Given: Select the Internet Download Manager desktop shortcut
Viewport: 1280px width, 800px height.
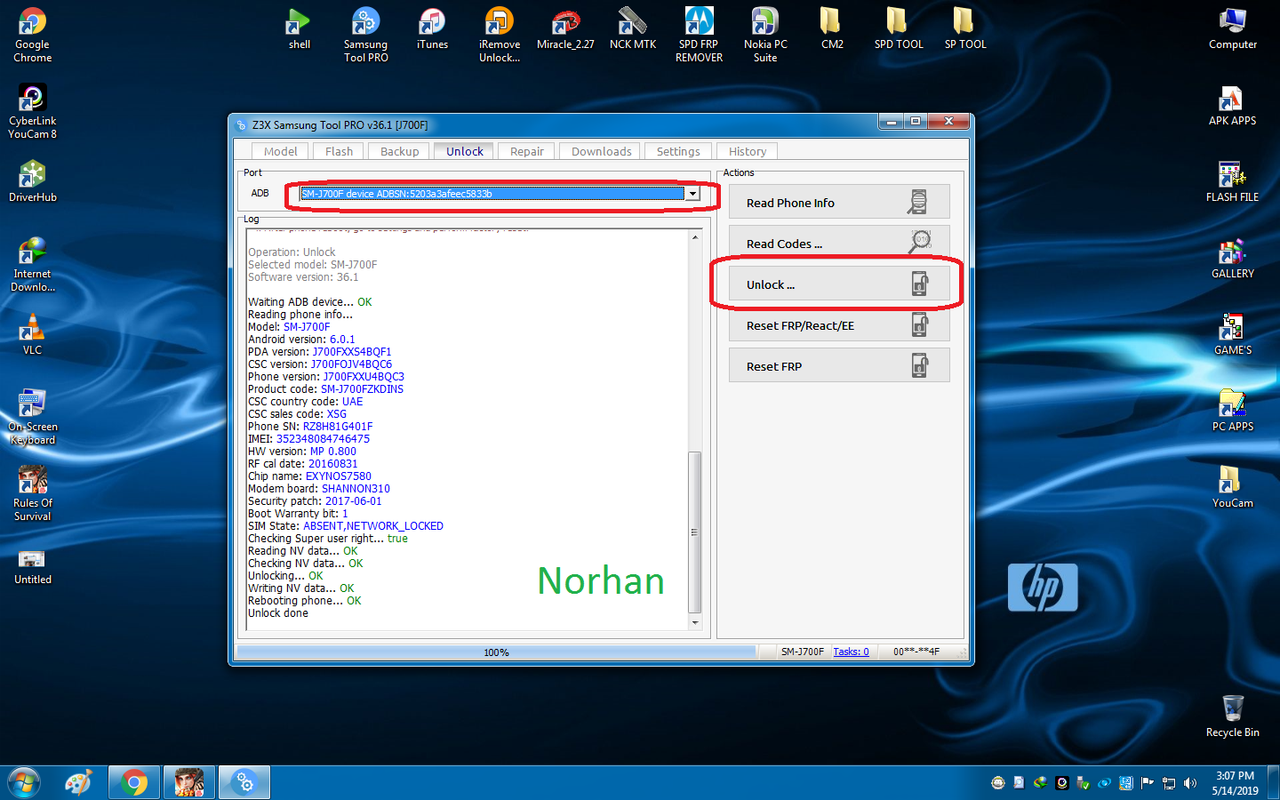Looking at the screenshot, I should tap(32, 264).
